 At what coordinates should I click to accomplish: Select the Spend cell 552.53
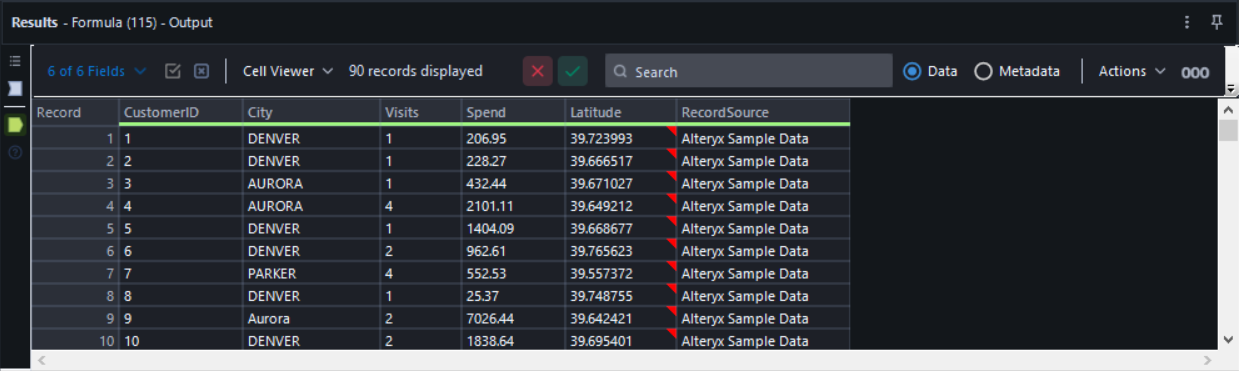[x=513, y=274]
